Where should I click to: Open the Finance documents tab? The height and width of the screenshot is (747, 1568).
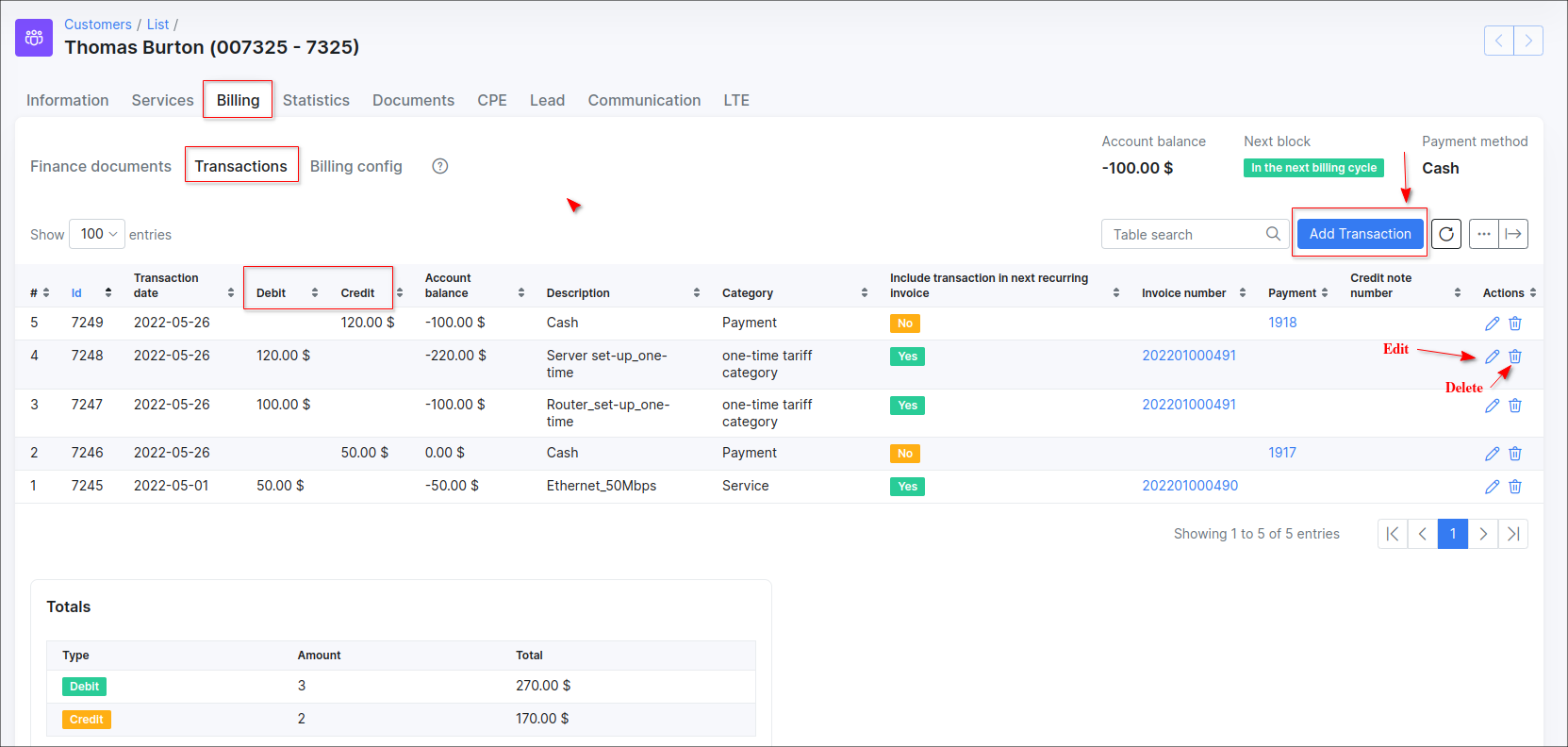101,166
